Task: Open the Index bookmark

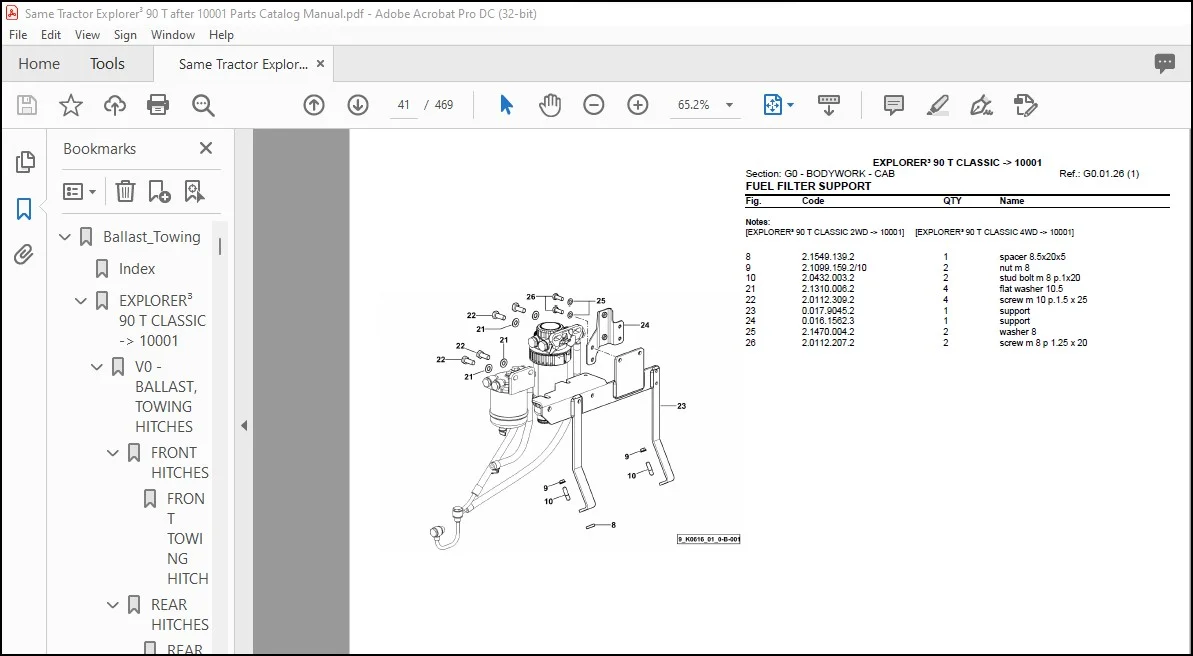Action: pyautogui.click(x=137, y=269)
